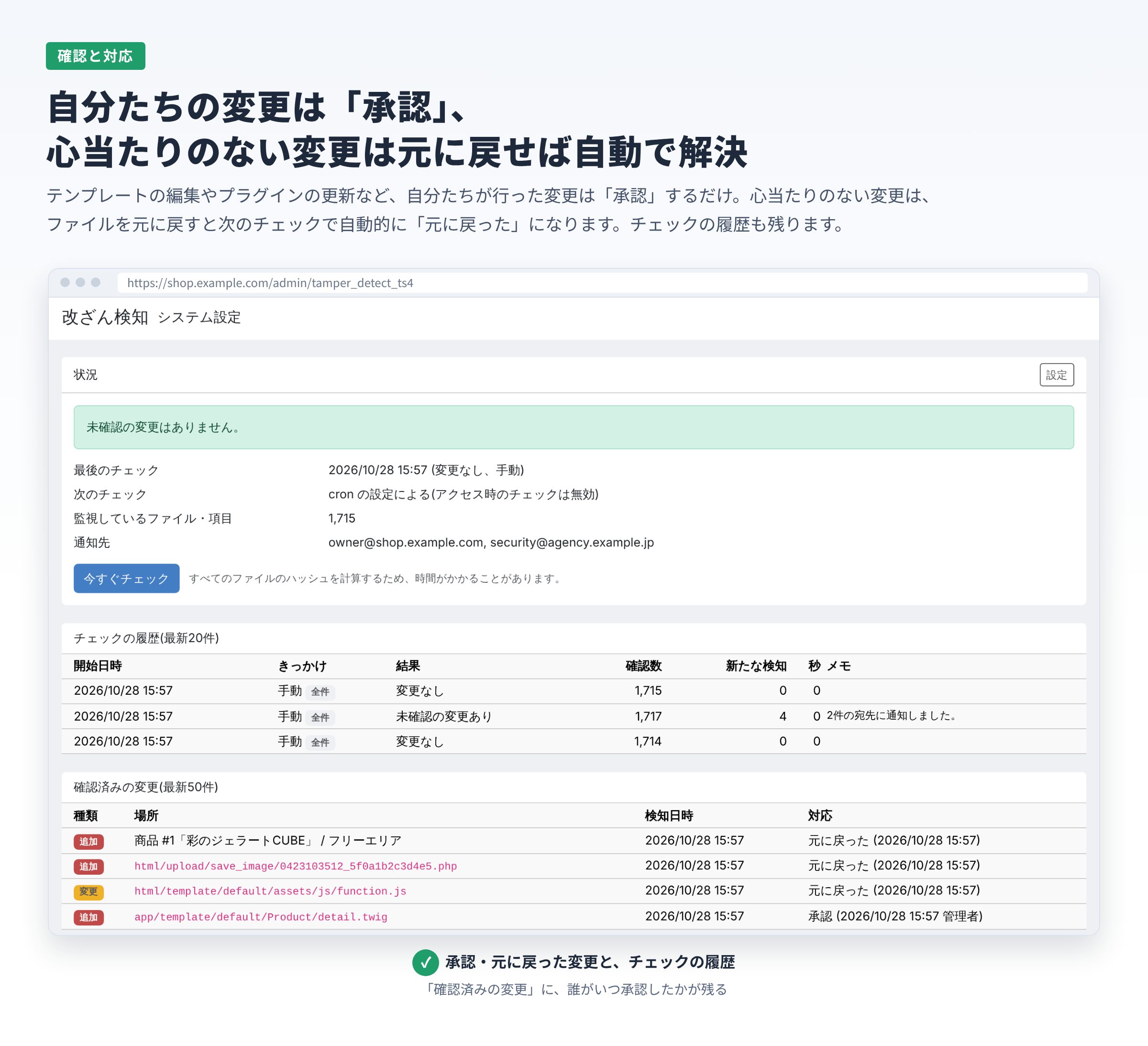Select the 確認数 value 1,717
Image resolution: width=1148 pixels, height=1046 pixels.
point(648,716)
